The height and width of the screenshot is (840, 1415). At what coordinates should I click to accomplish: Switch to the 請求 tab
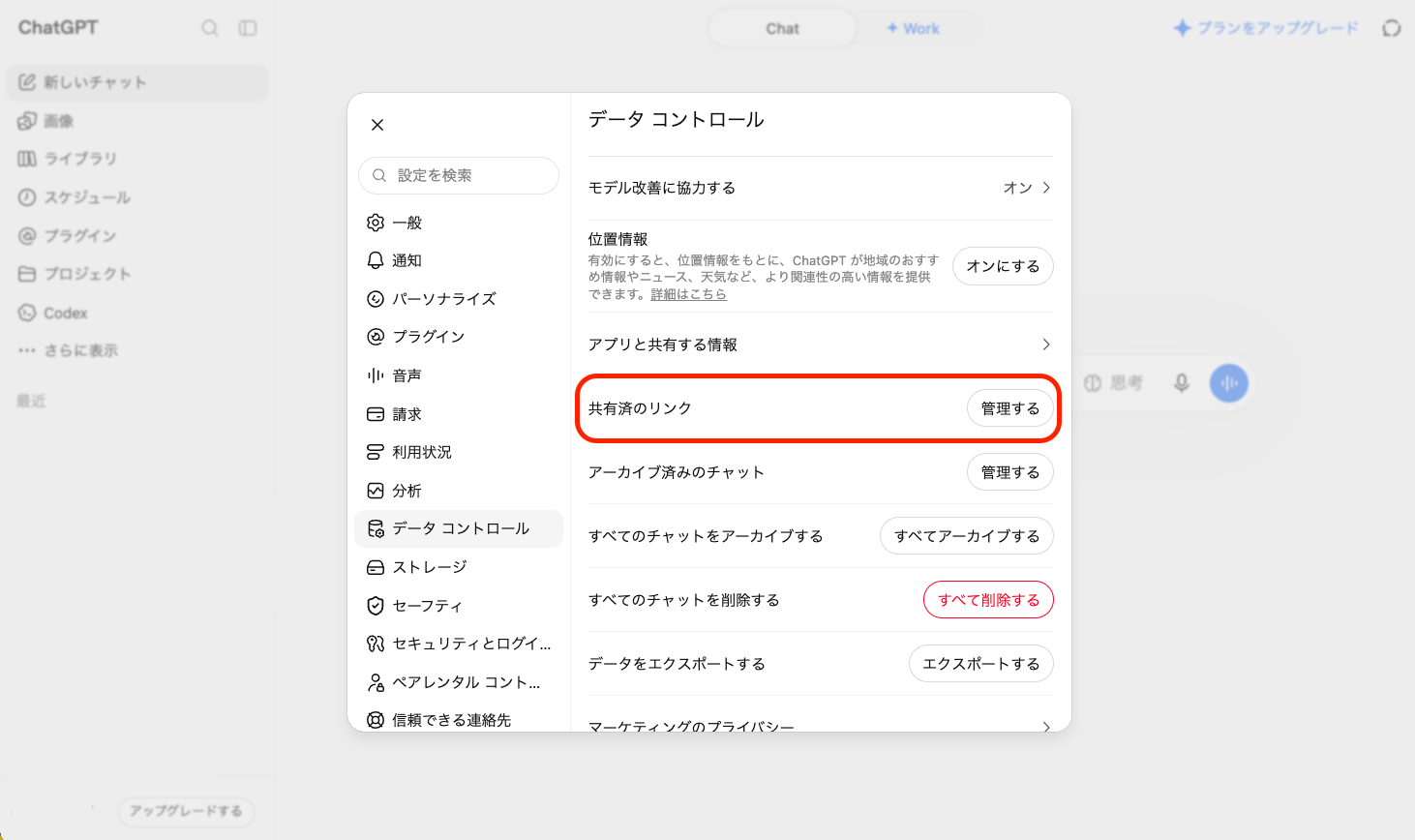[x=459, y=414]
